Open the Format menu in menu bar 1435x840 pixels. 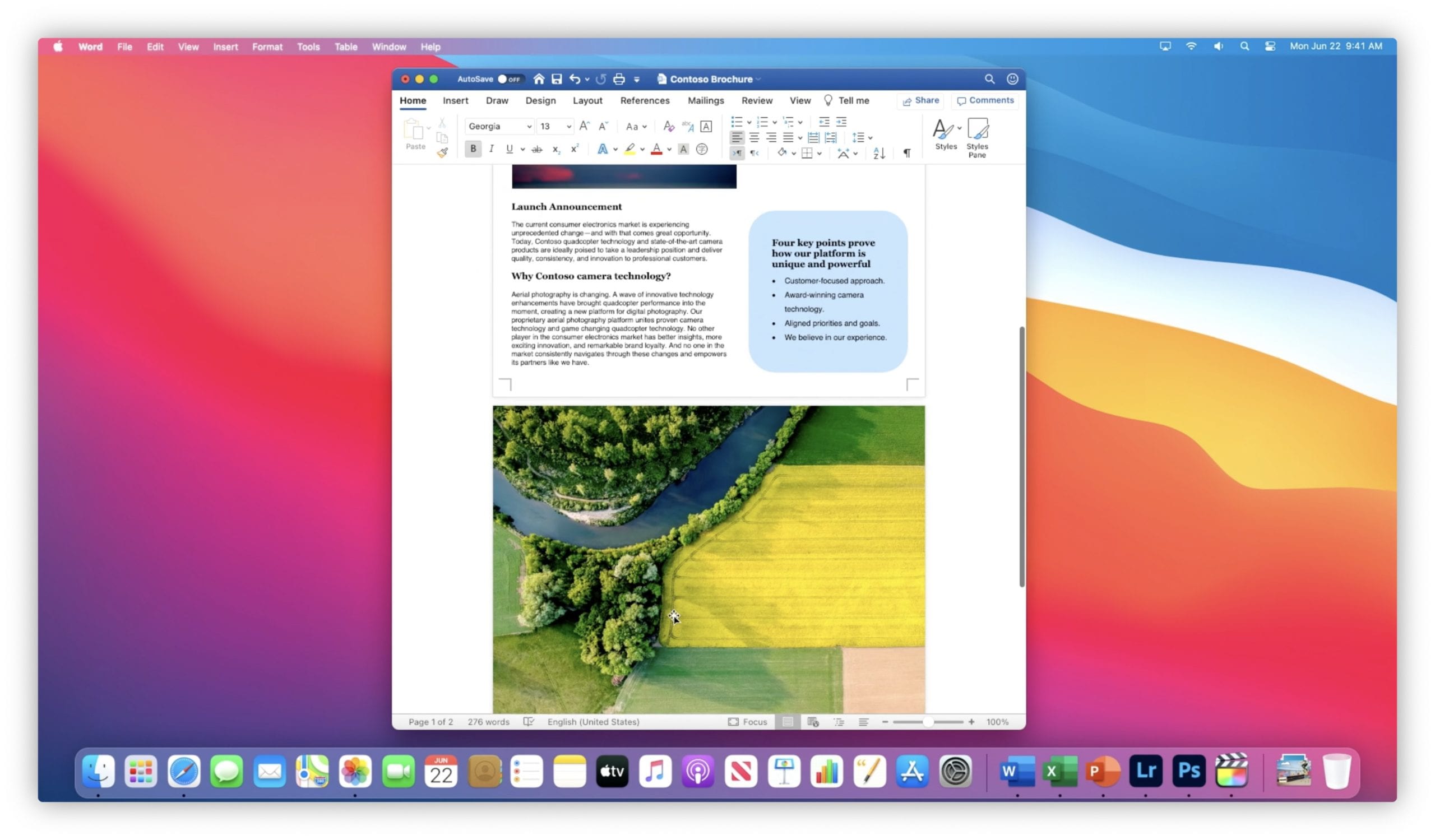coord(267,47)
